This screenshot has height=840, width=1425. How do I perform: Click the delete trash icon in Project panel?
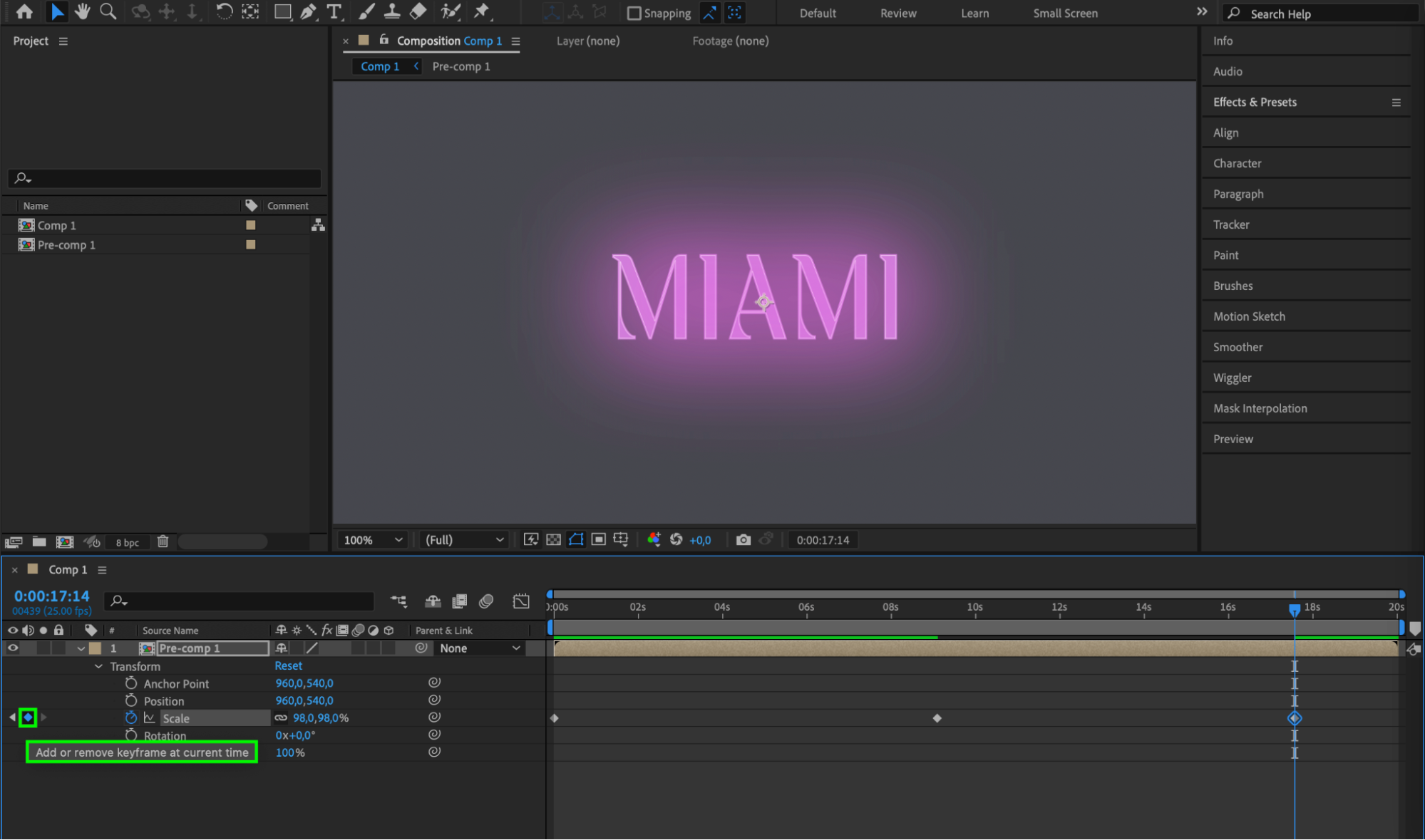click(163, 541)
